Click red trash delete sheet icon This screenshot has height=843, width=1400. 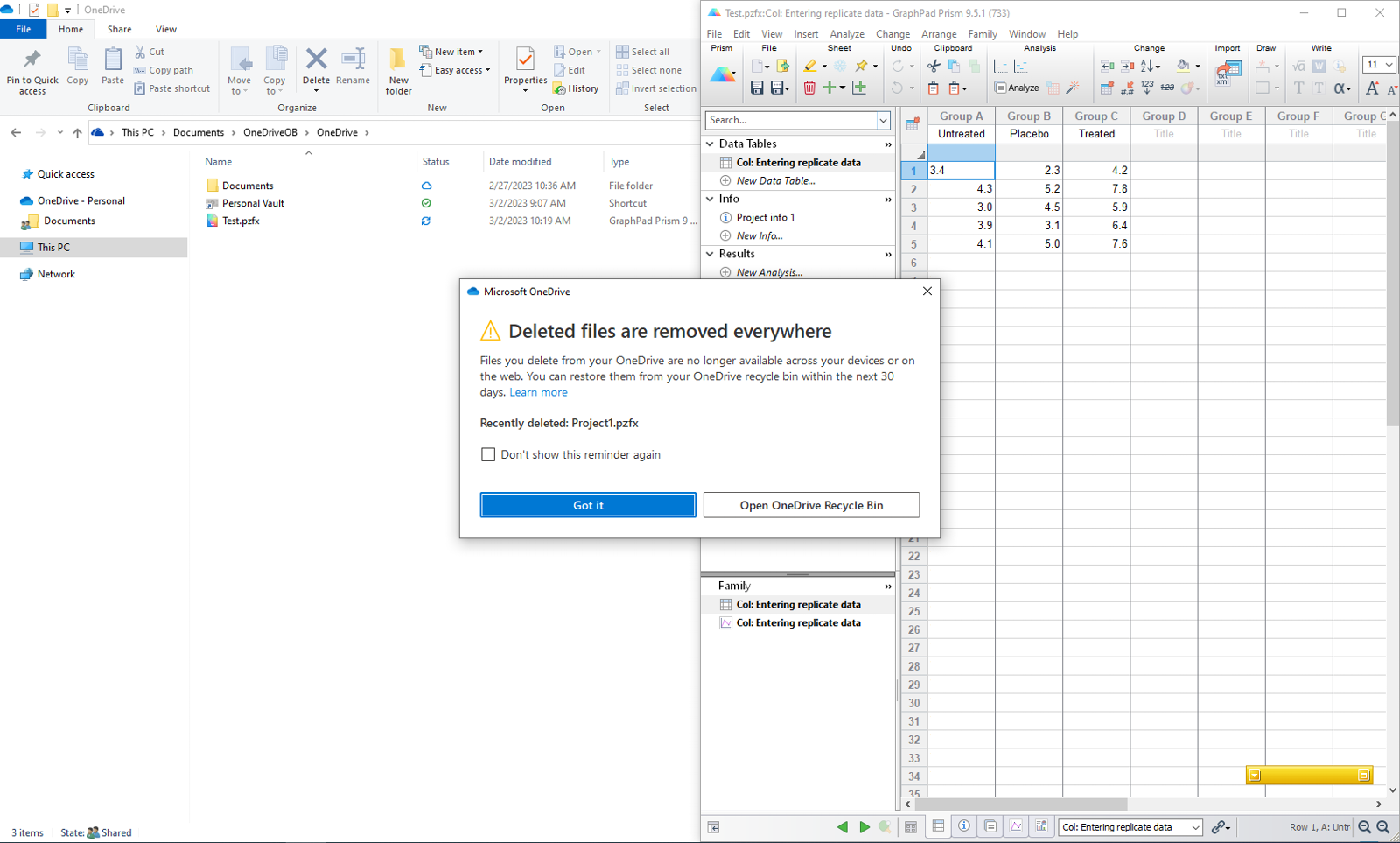(x=809, y=88)
